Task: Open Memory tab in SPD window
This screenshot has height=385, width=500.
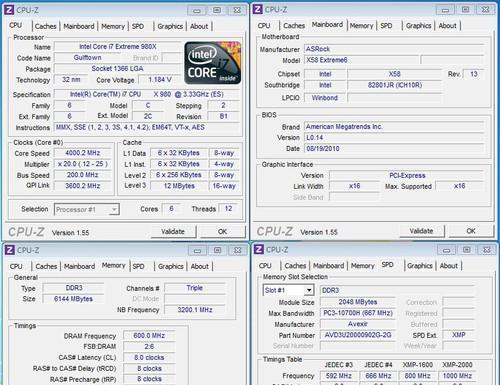Action: pos(363,266)
